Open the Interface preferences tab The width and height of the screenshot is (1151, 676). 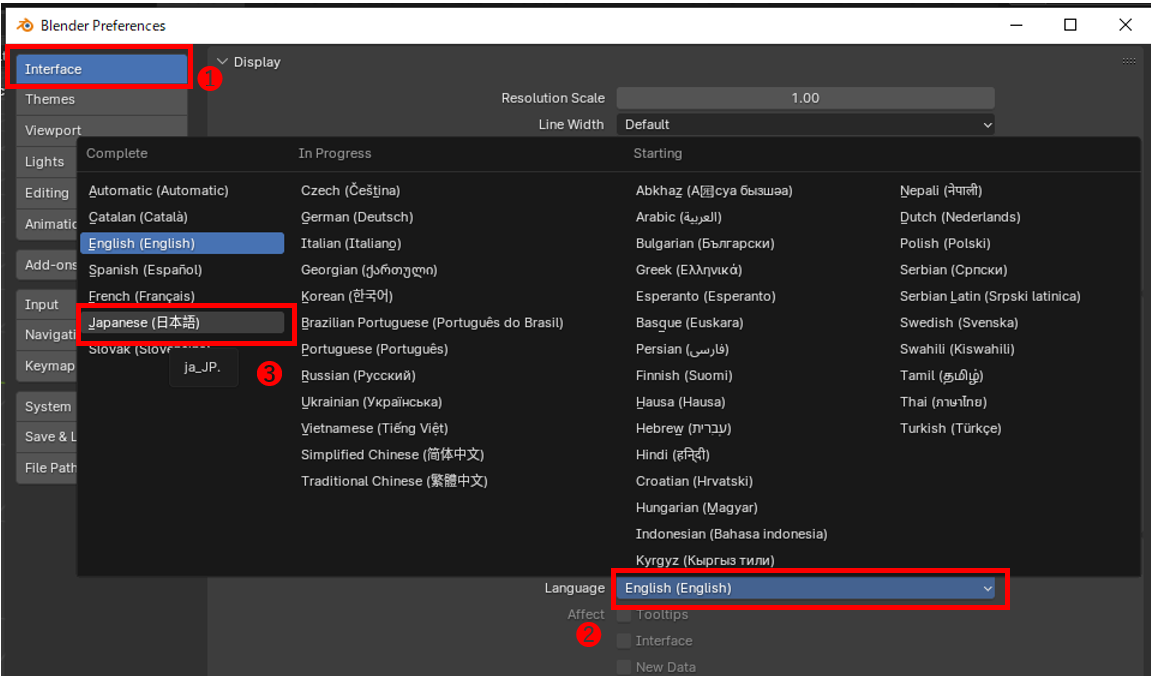tap(101, 69)
